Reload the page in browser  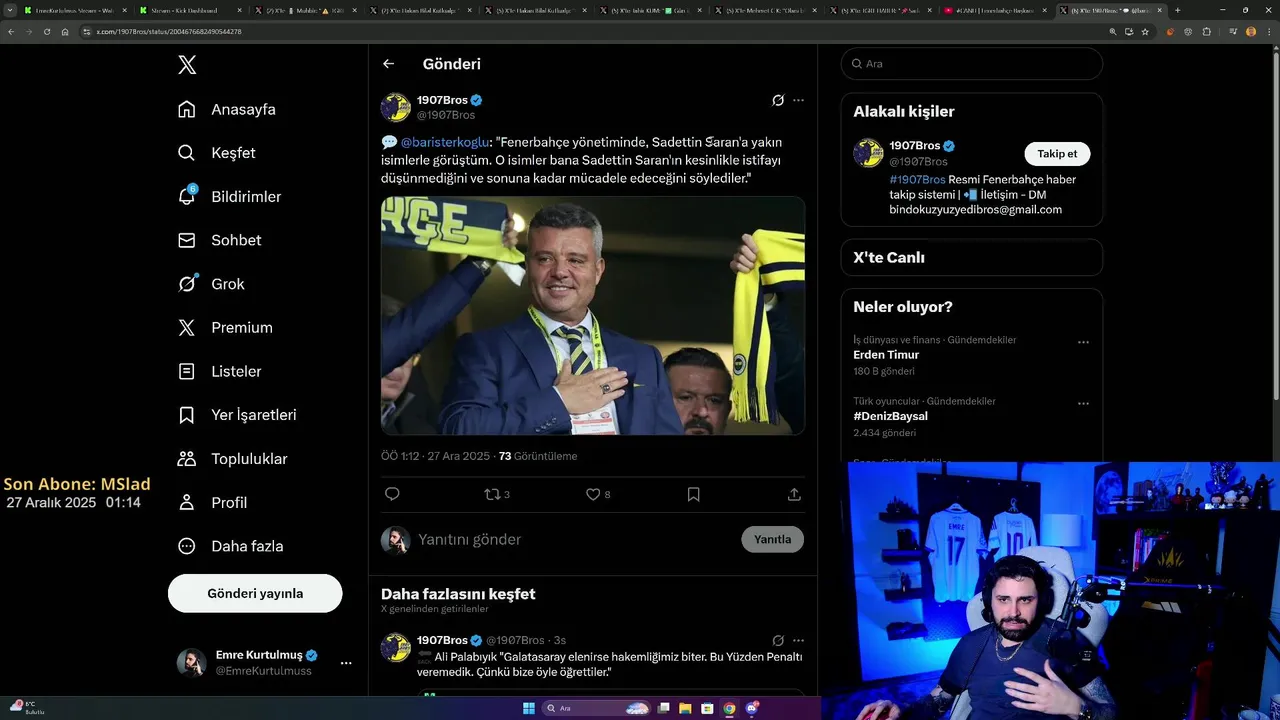point(46,32)
